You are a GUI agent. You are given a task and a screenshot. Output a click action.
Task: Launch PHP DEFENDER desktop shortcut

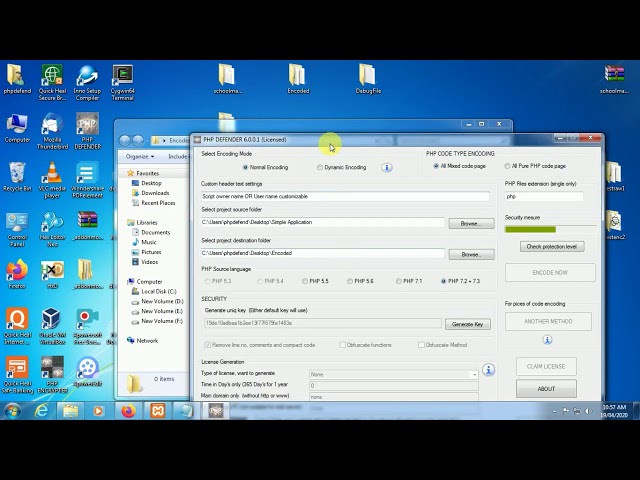[87, 131]
